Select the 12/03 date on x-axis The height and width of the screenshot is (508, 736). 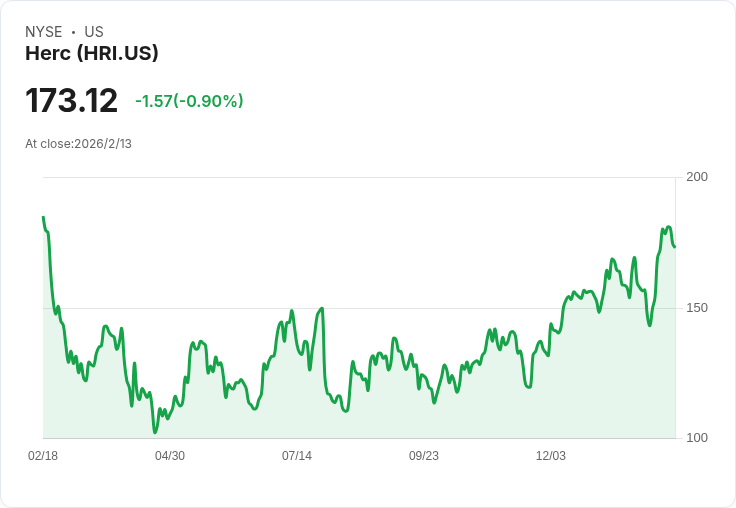coord(551,456)
